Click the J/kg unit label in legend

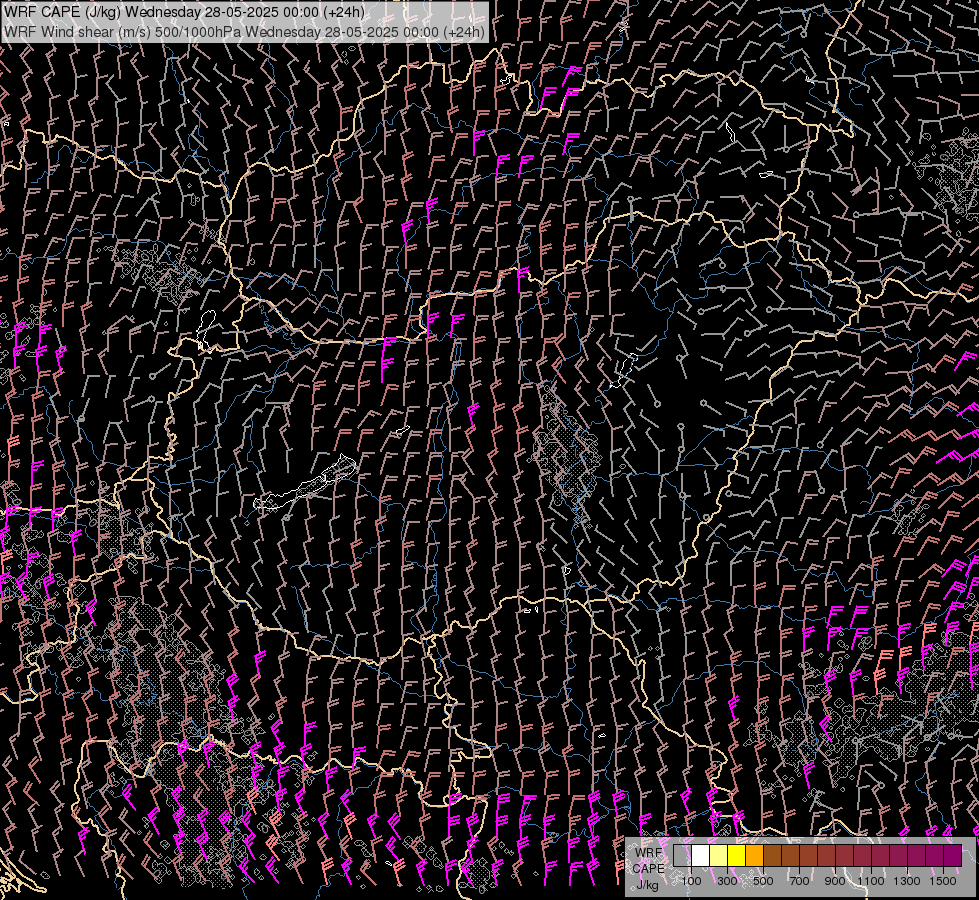pyautogui.click(x=647, y=885)
